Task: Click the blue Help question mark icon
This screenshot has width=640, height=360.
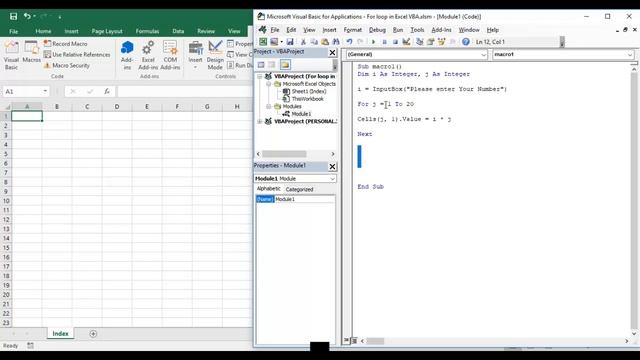Action: (466, 42)
